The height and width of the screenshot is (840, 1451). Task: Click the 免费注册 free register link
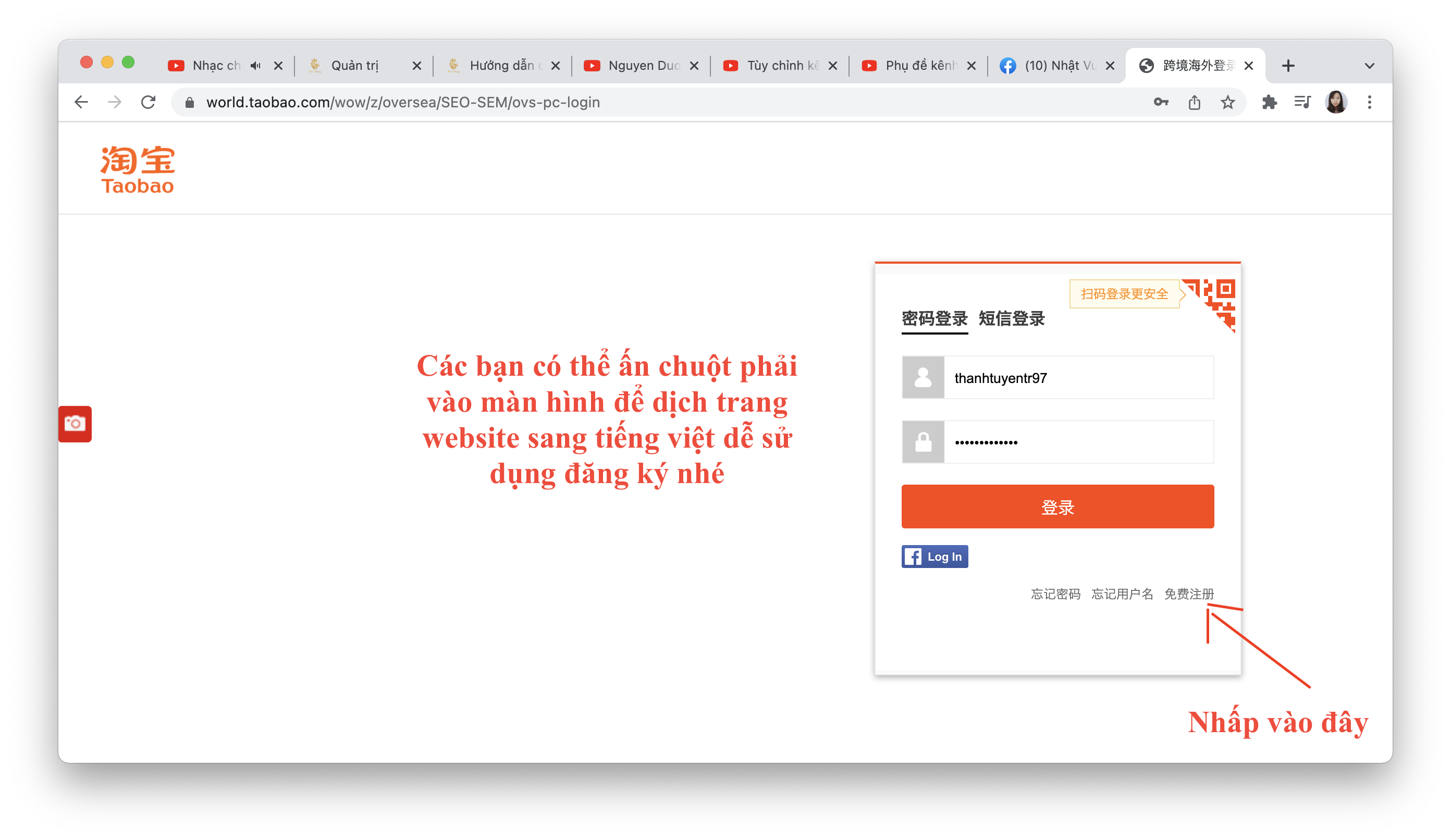1188,594
